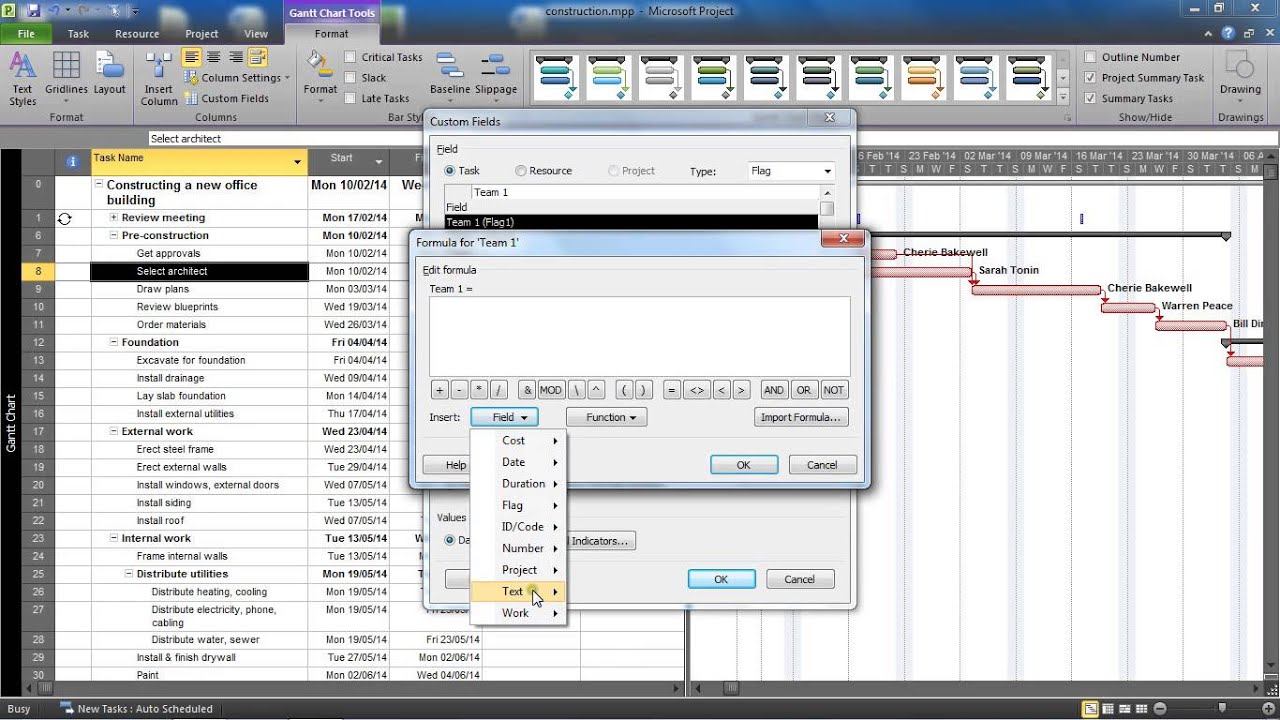This screenshot has width=1280, height=720.
Task: Open the Column Settings dropdown
Action: (237, 78)
